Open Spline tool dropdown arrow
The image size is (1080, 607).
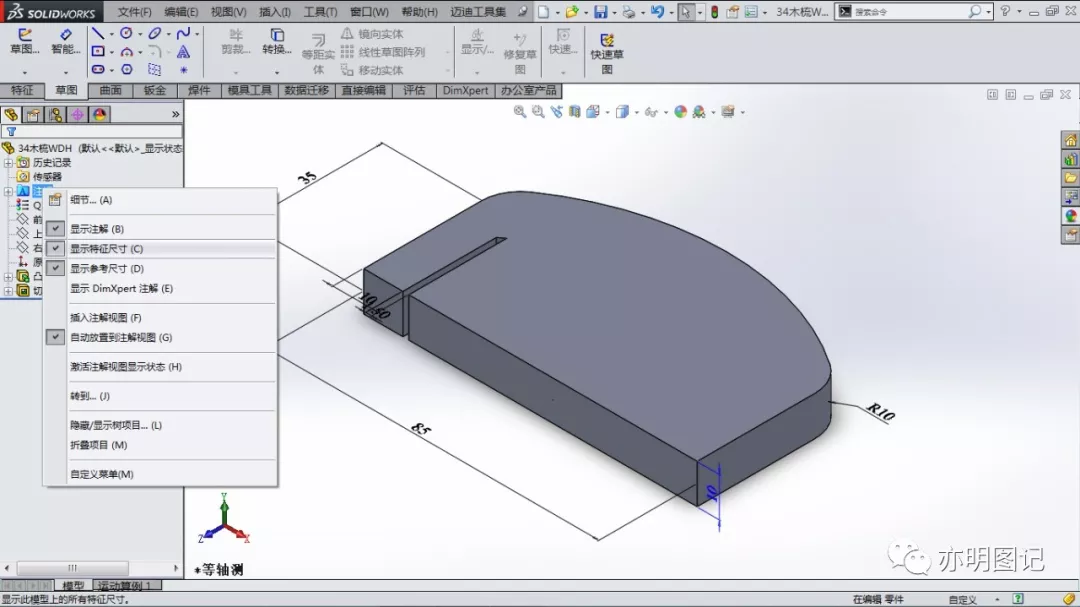[197, 34]
